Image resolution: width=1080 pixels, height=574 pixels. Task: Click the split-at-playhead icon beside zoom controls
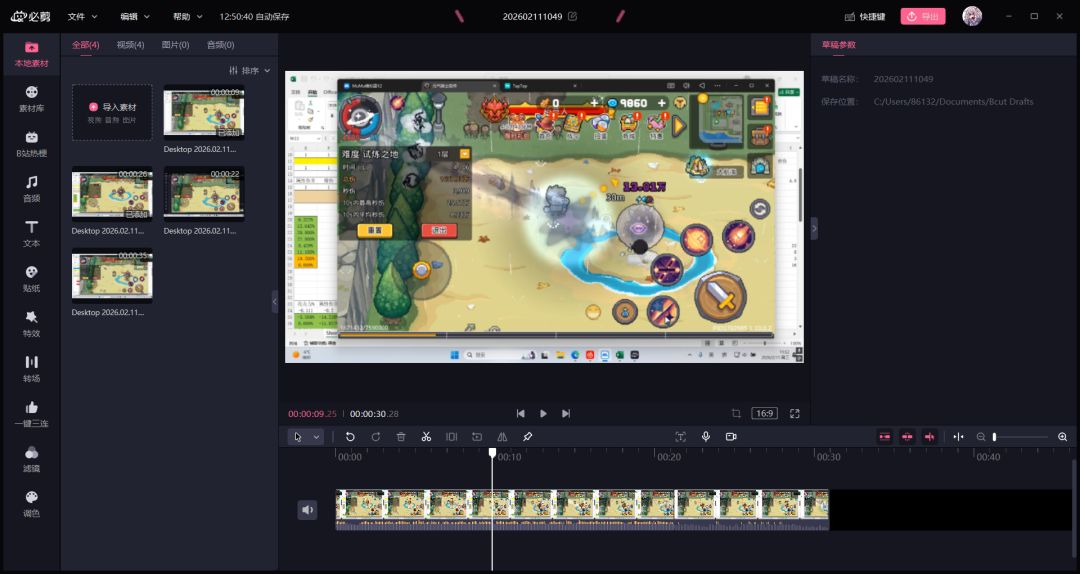pos(958,437)
